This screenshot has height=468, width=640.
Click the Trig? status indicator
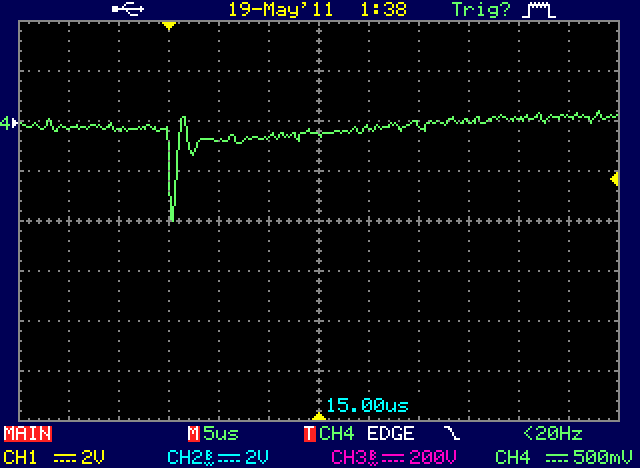pyautogui.click(x=481, y=9)
